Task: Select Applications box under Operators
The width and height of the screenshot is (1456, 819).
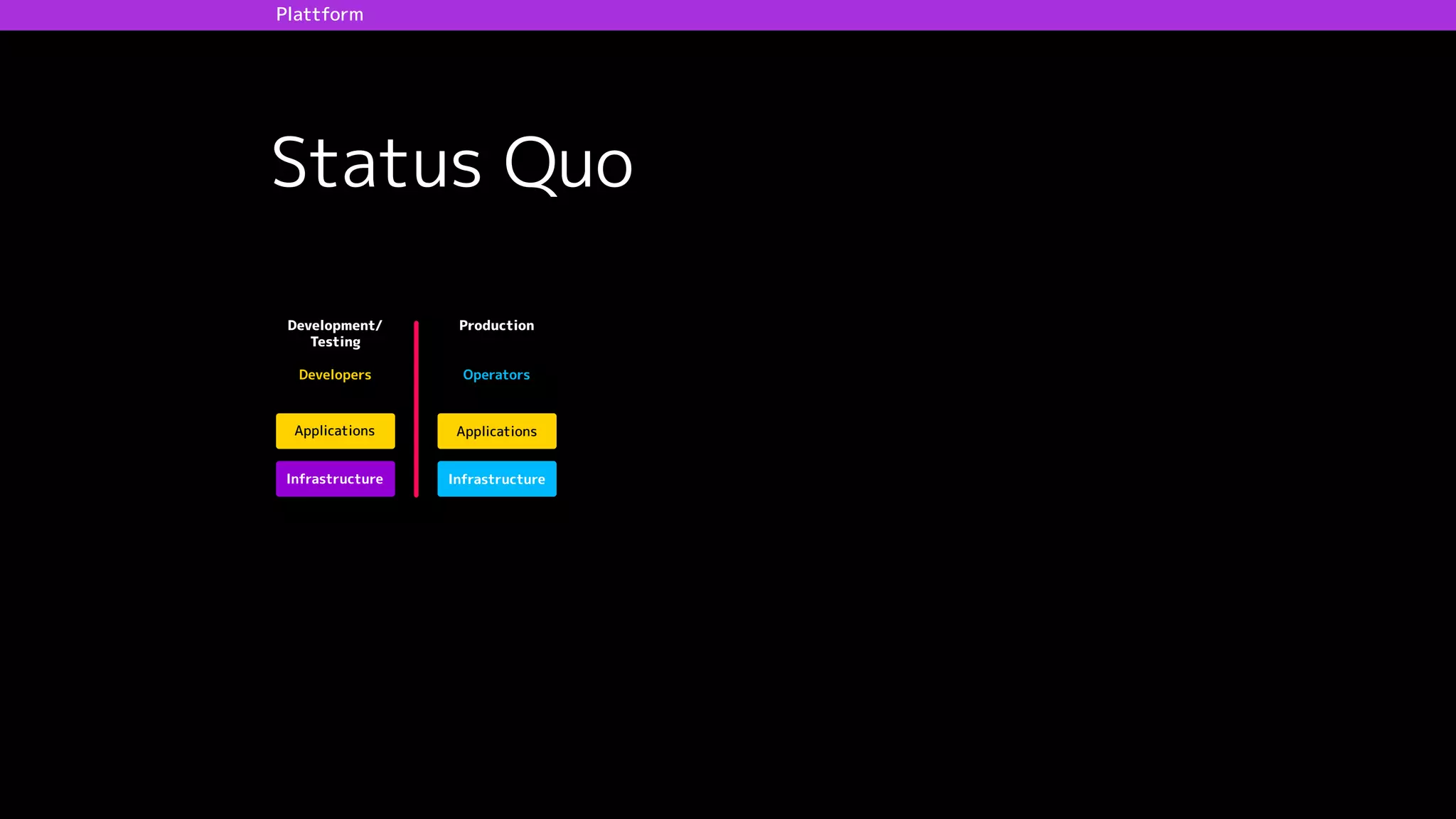Action: [x=496, y=431]
